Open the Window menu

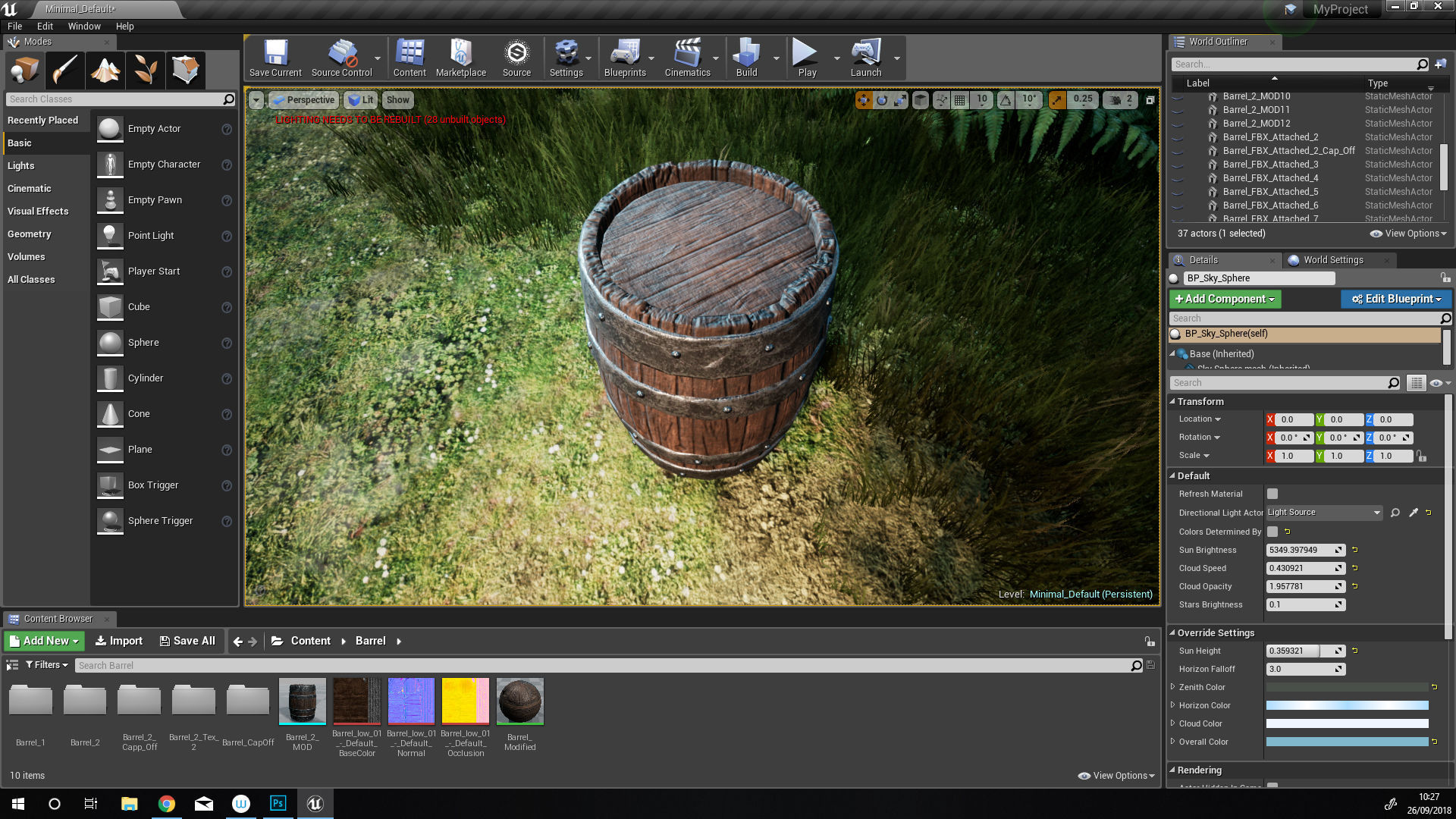pyautogui.click(x=84, y=26)
